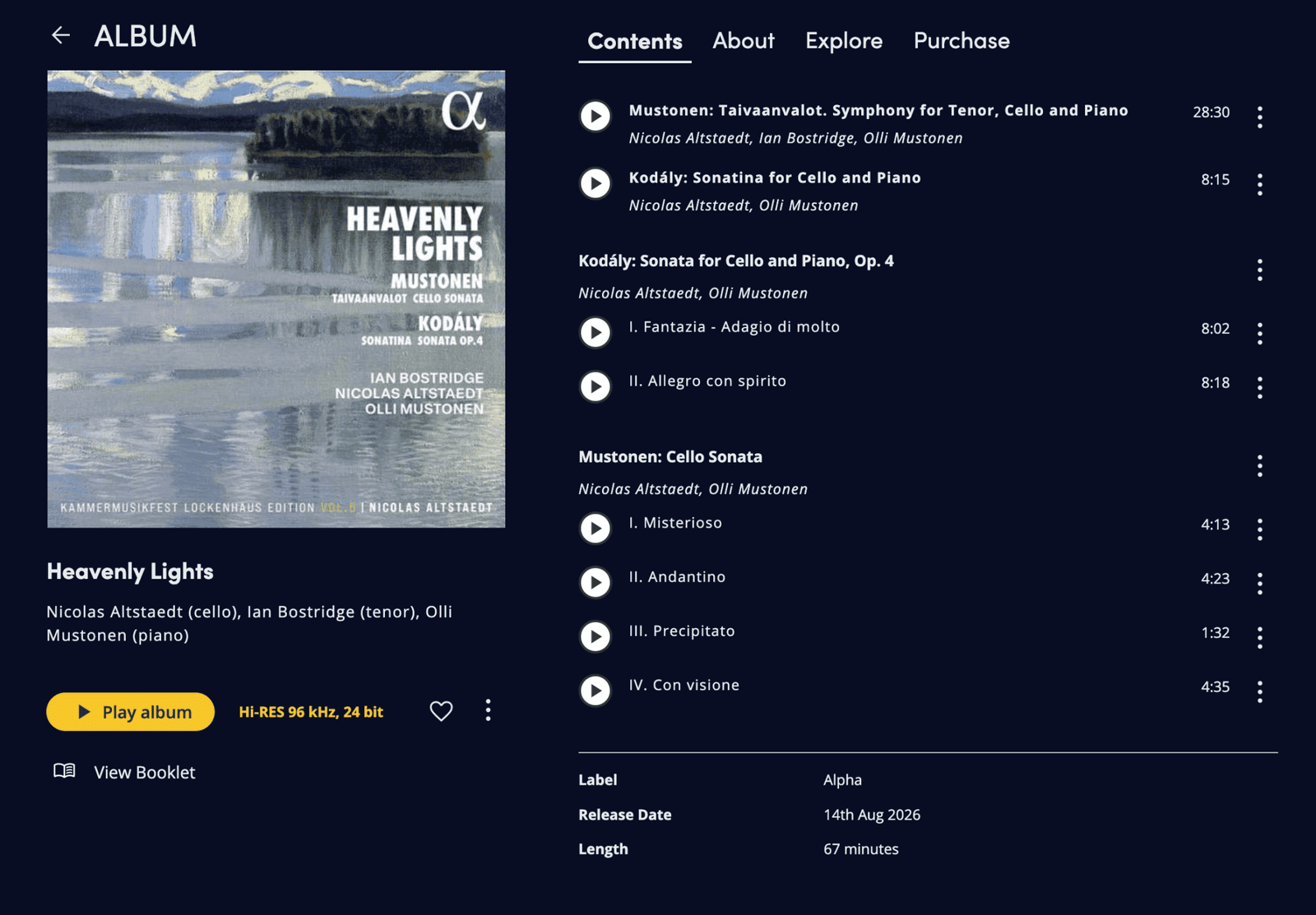This screenshot has width=1316, height=915.
Task: Switch to the Purchase tab
Action: pos(962,40)
